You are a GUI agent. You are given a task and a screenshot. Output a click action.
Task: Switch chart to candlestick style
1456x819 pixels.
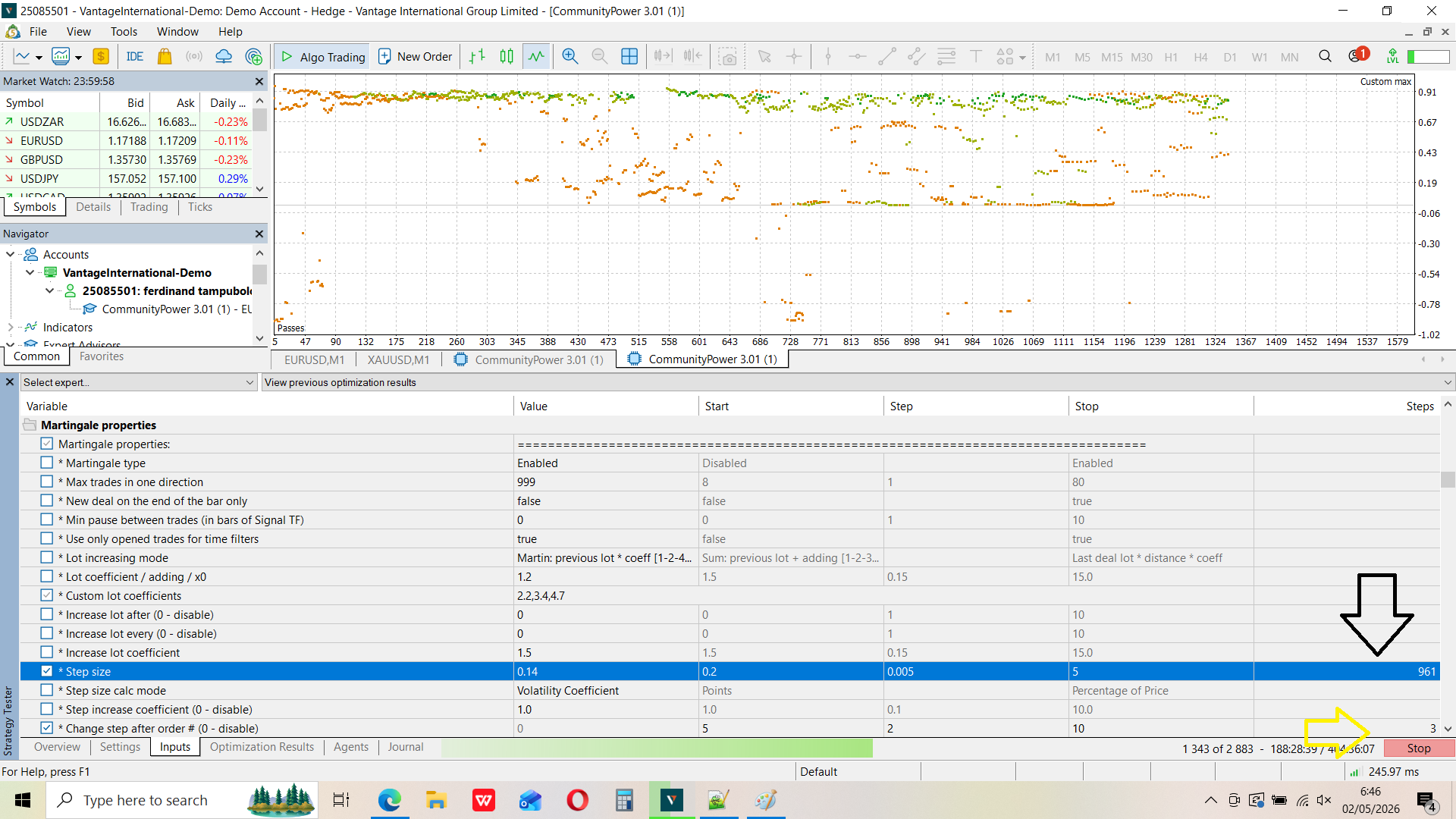click(507, 57)
